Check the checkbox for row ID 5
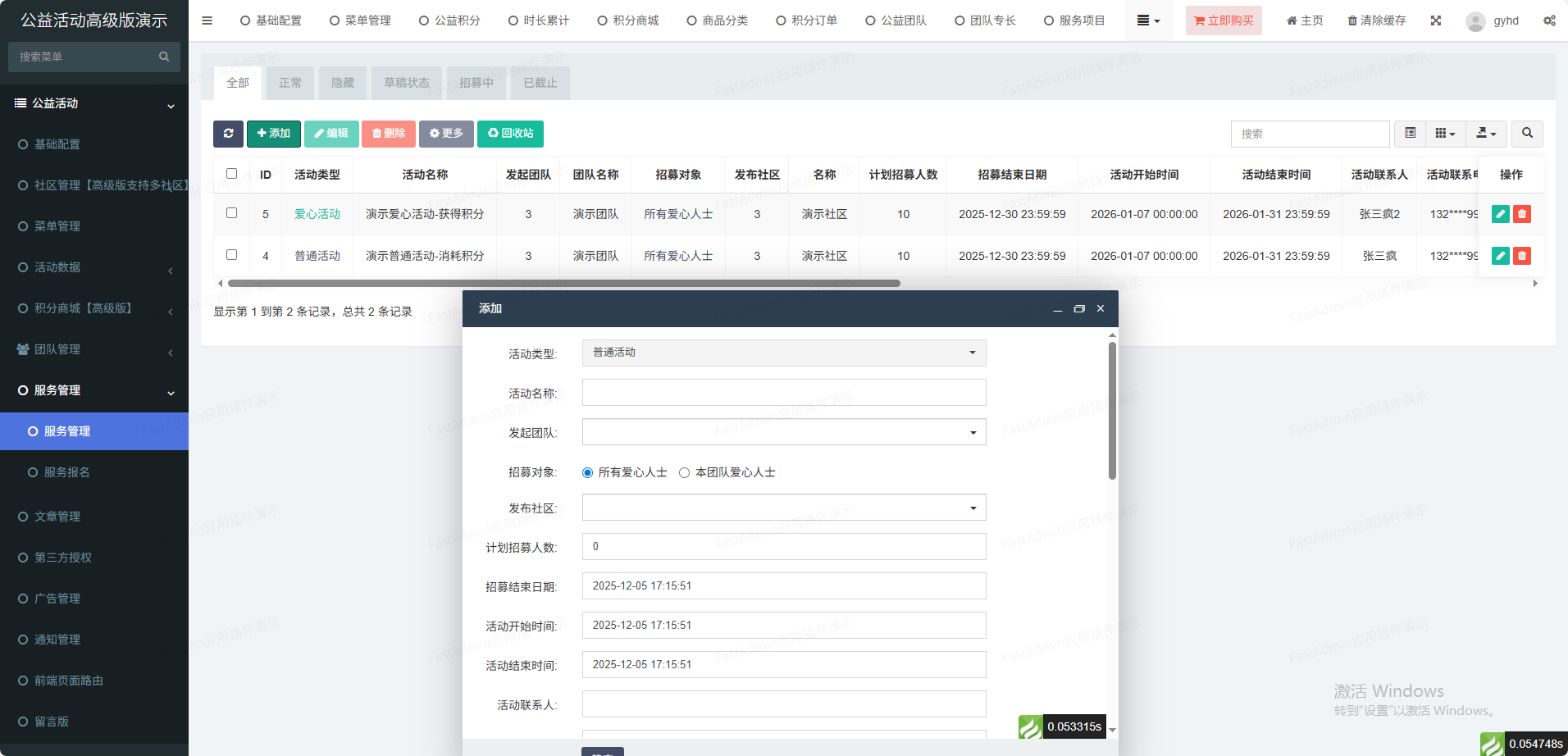The image size is (1568, 756). pos(231,213)
